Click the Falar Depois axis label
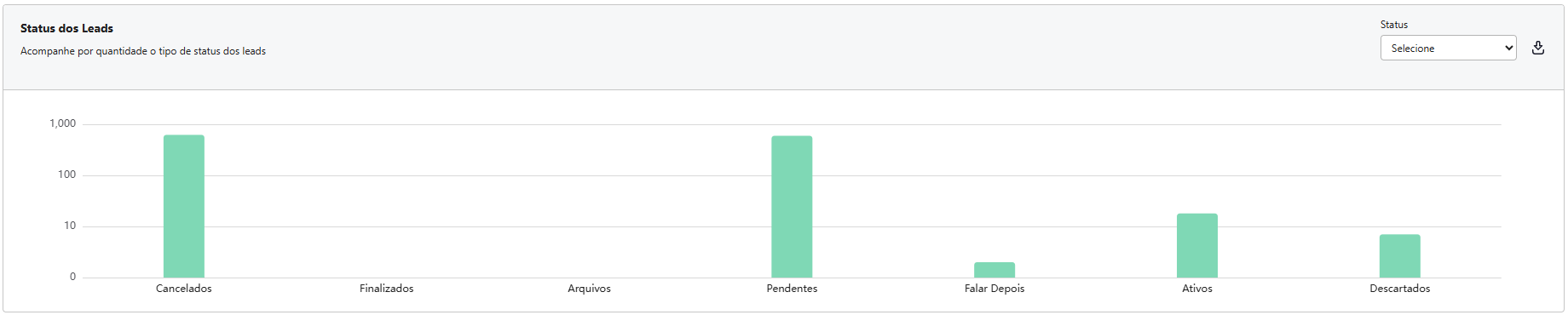Image resolution: width=1568 pixels, height=315 pixels. pyautogui.click(x=994, y=289)
